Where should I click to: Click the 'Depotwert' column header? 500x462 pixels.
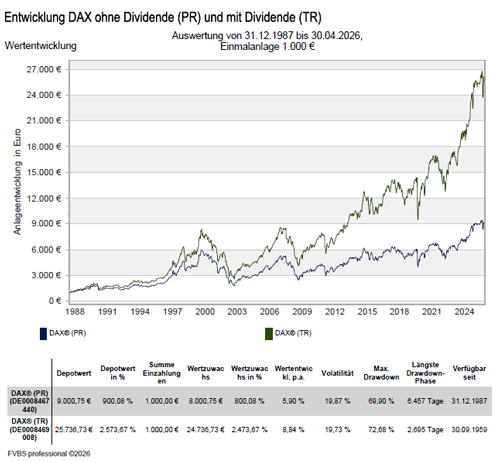pos(74,373)
